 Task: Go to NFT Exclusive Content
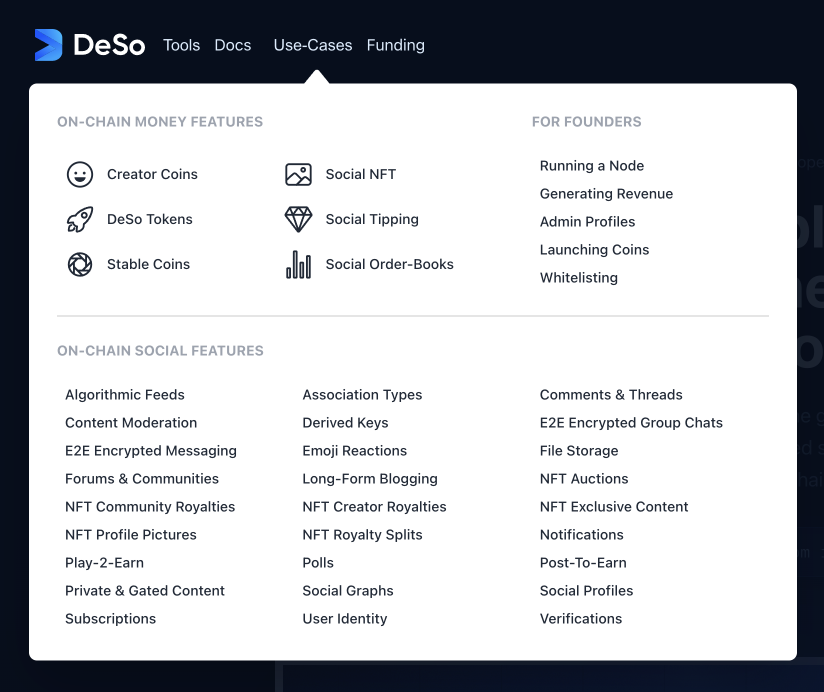click(614, 507)
